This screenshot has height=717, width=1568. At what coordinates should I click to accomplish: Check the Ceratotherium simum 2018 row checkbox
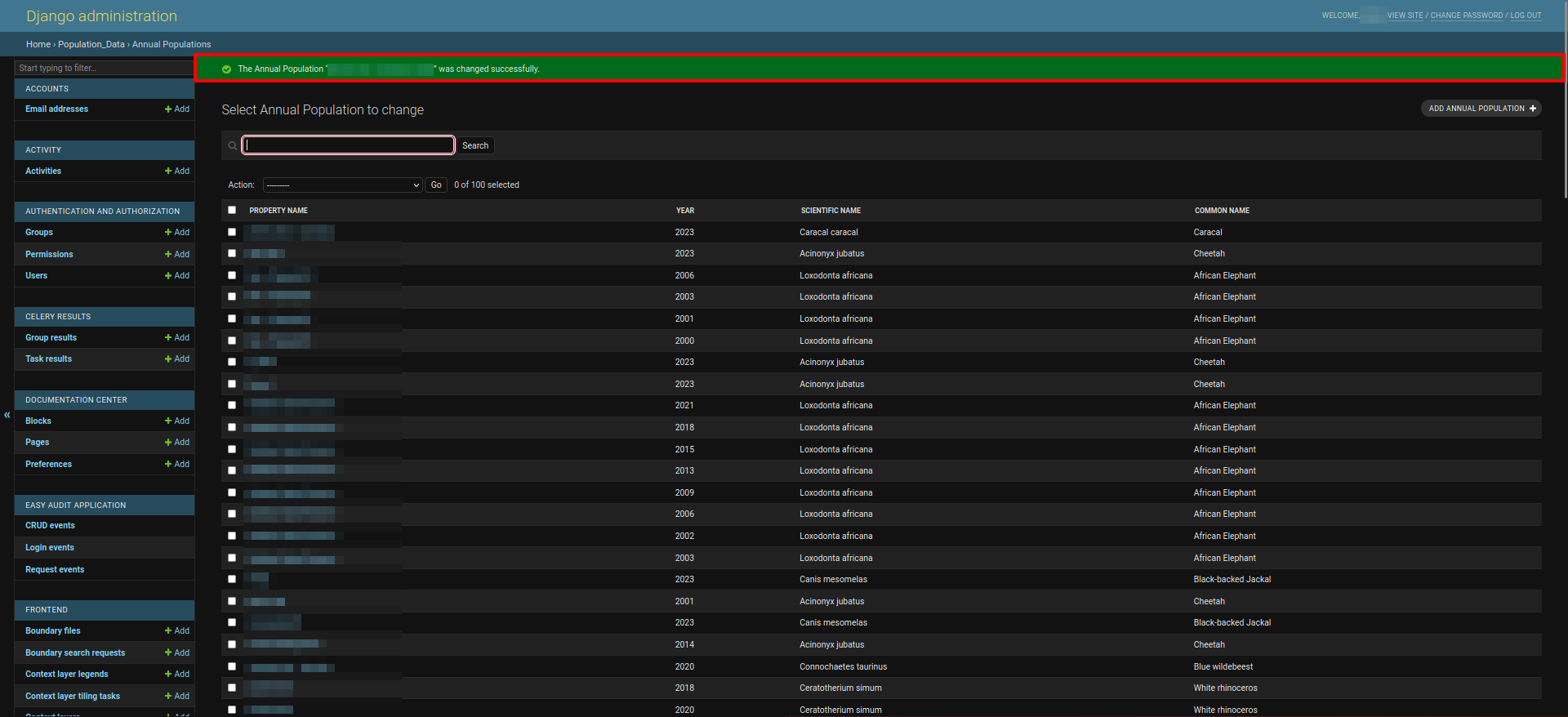[x=232, y=688]
